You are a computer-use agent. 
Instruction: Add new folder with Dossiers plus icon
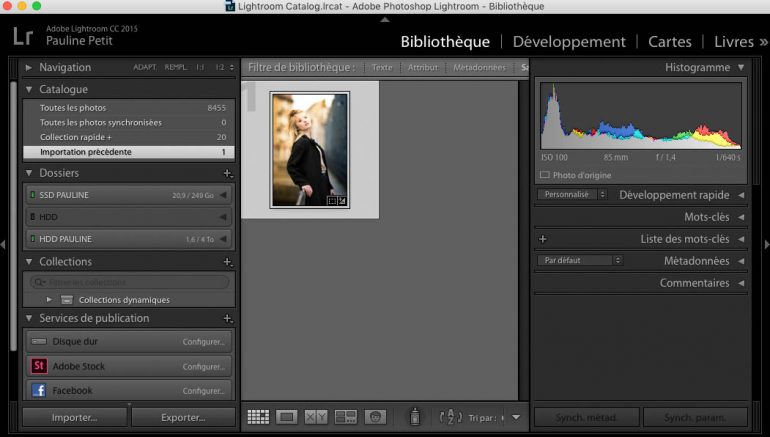click(228, 174)
